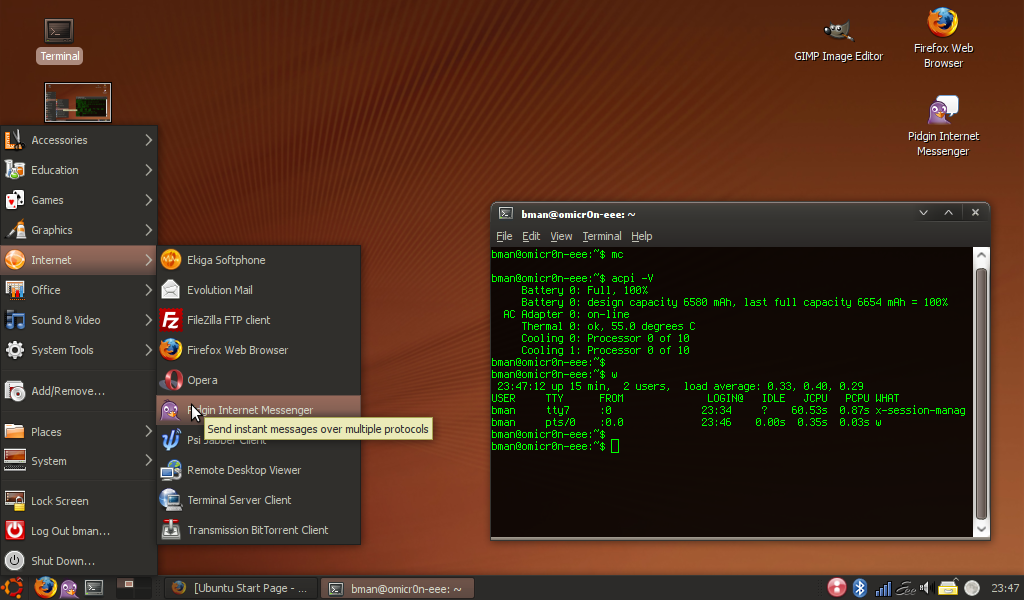1024x600 pixels.
Task: Expand the Graphics submenu
Action: [x=78, y=230]
